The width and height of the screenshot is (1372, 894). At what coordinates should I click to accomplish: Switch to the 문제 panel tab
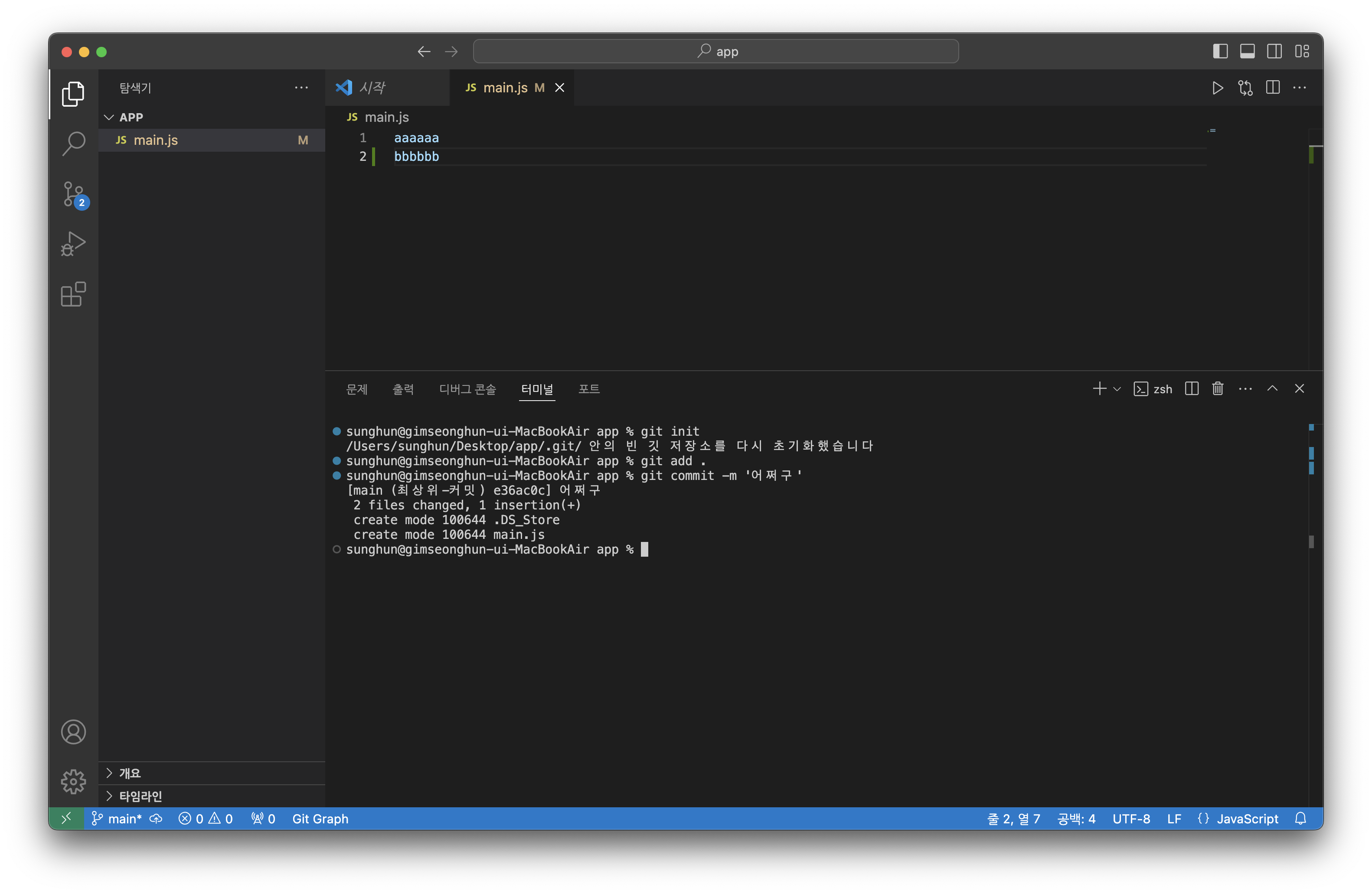356,389
